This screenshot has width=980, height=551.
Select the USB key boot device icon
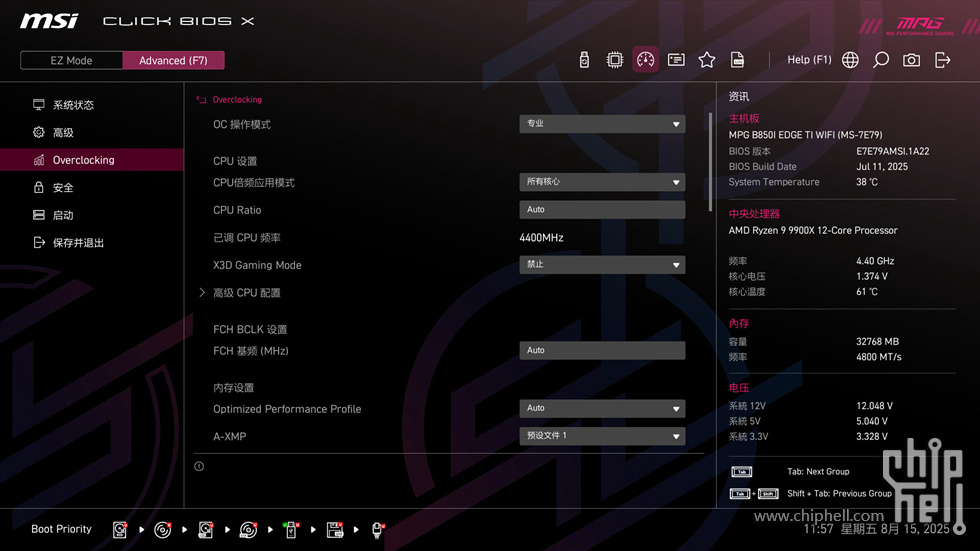pyautogui.click(x=291, y=530)
